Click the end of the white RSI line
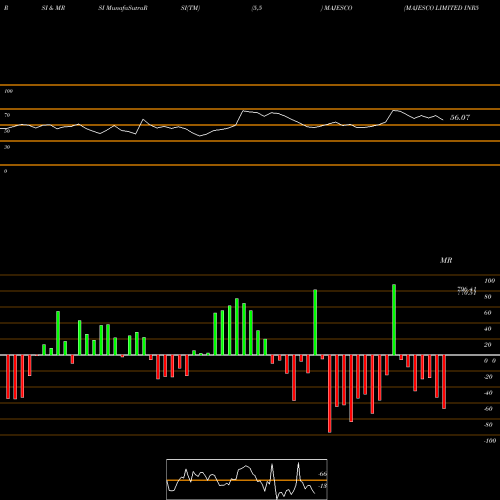This screenshot has width=500, height=500. point(443,120)
